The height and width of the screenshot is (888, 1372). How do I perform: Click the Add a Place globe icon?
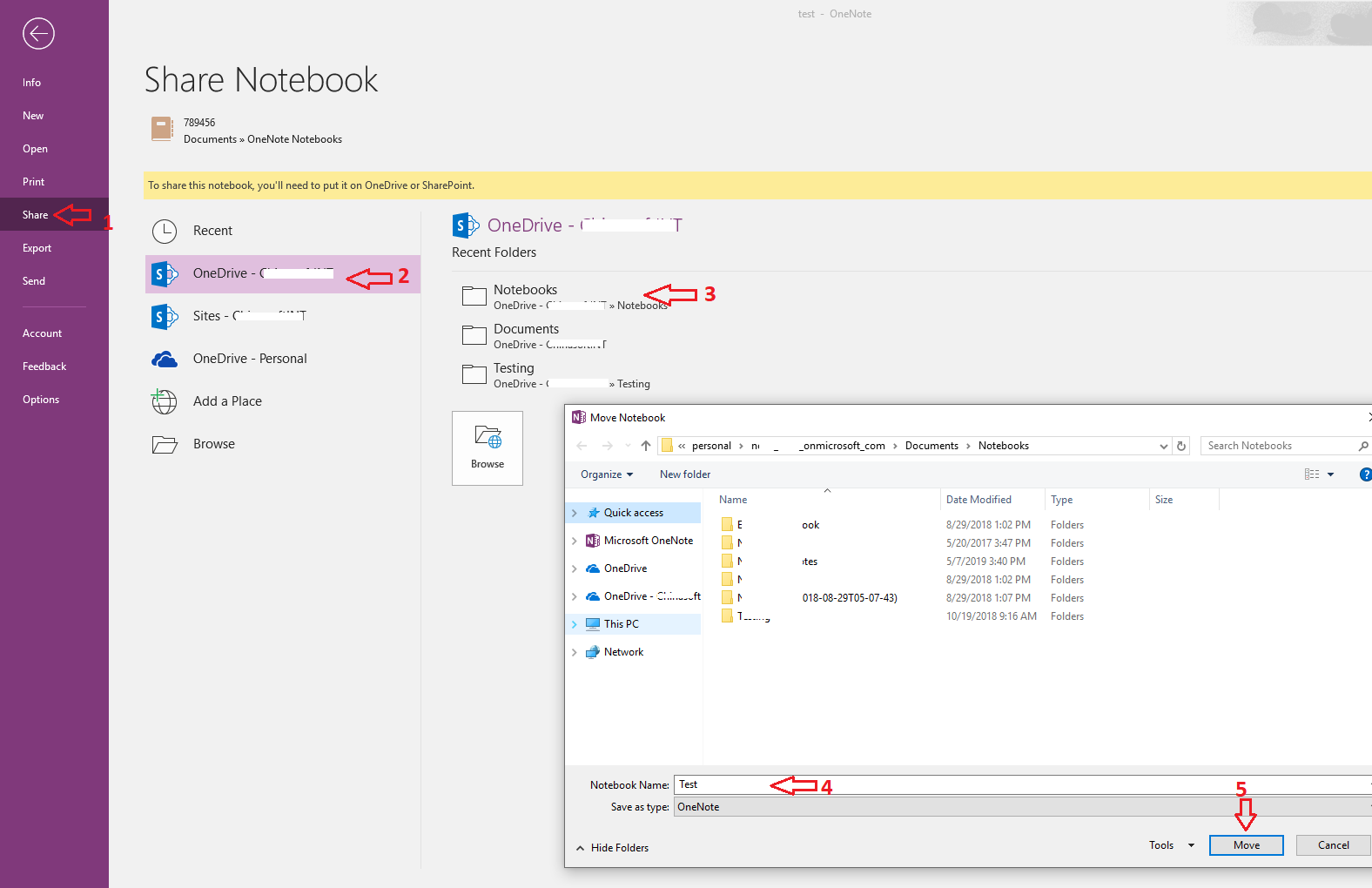(165, 401)
